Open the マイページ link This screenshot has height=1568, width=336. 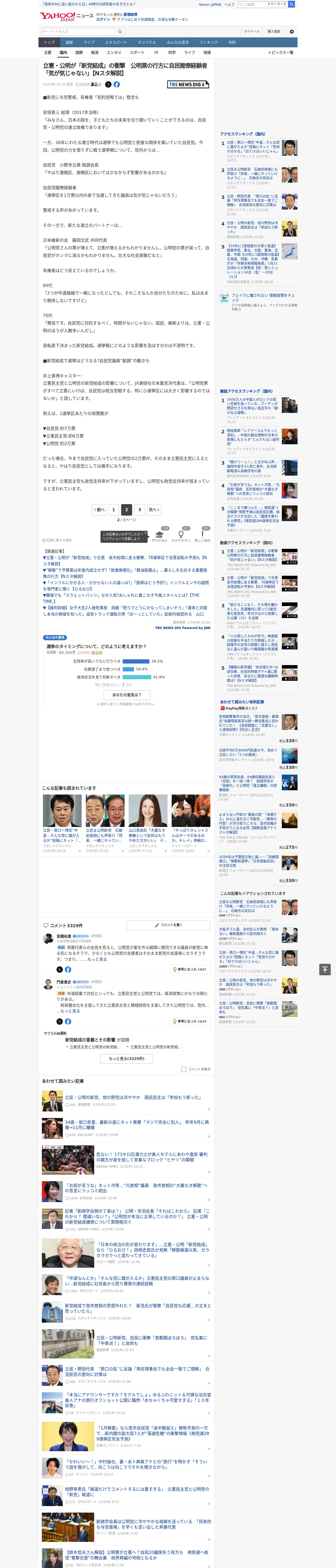[252, 32]
